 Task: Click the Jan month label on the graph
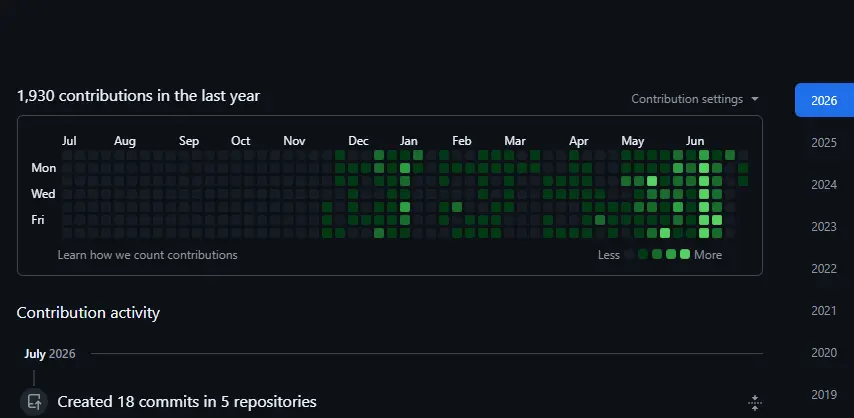pos(409,141)
